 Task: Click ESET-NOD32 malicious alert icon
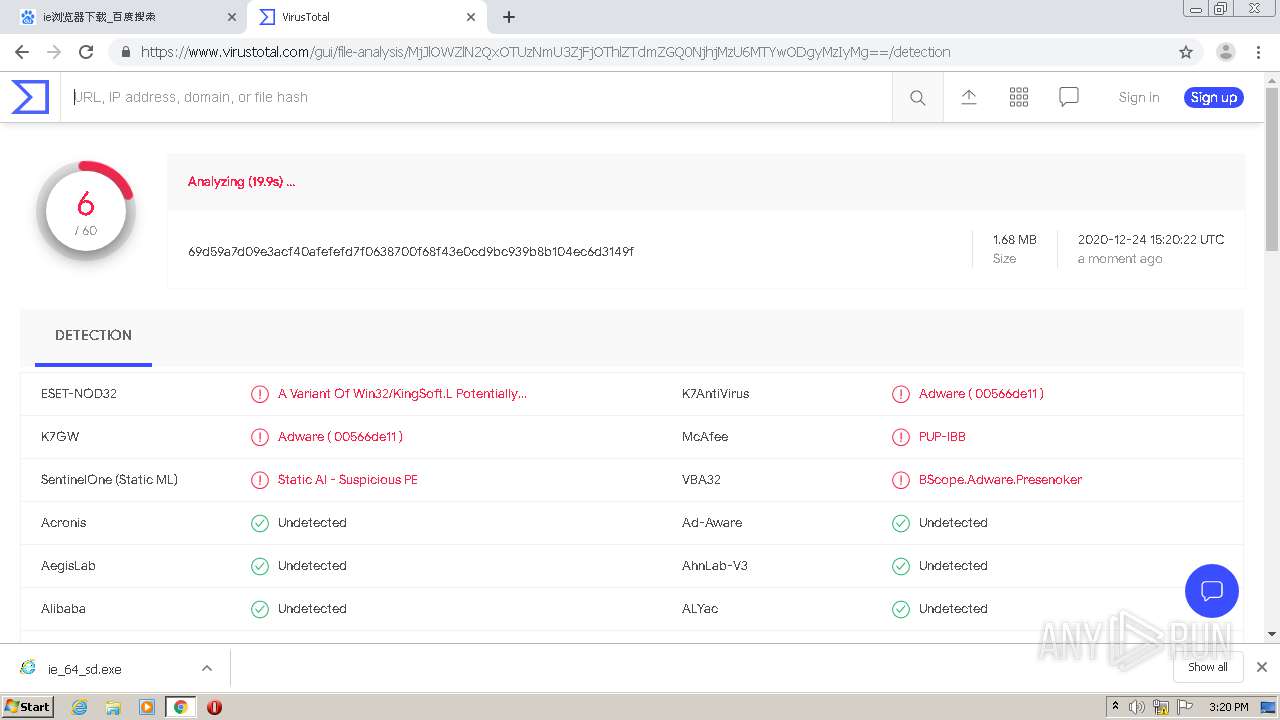click(260, 394)
